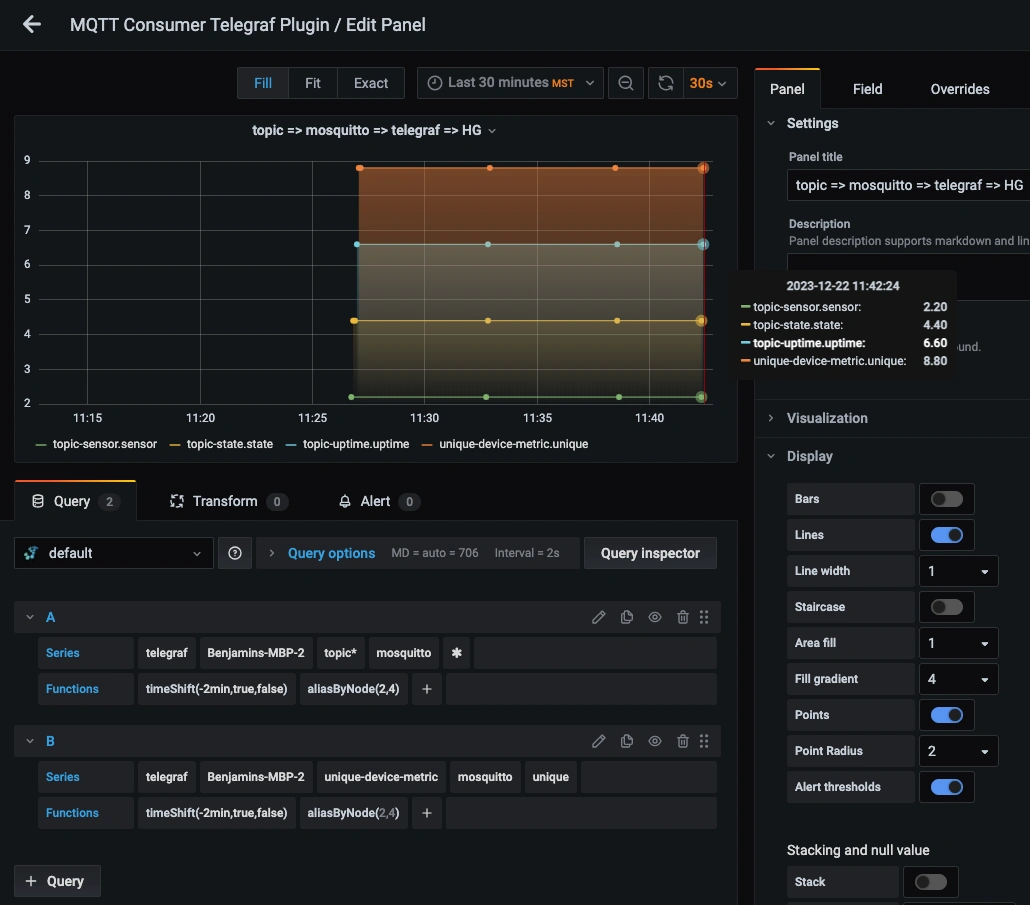Add a function to query A
Image resolution: width=1030 pixels, height=905 pixels.
(427, 689)
